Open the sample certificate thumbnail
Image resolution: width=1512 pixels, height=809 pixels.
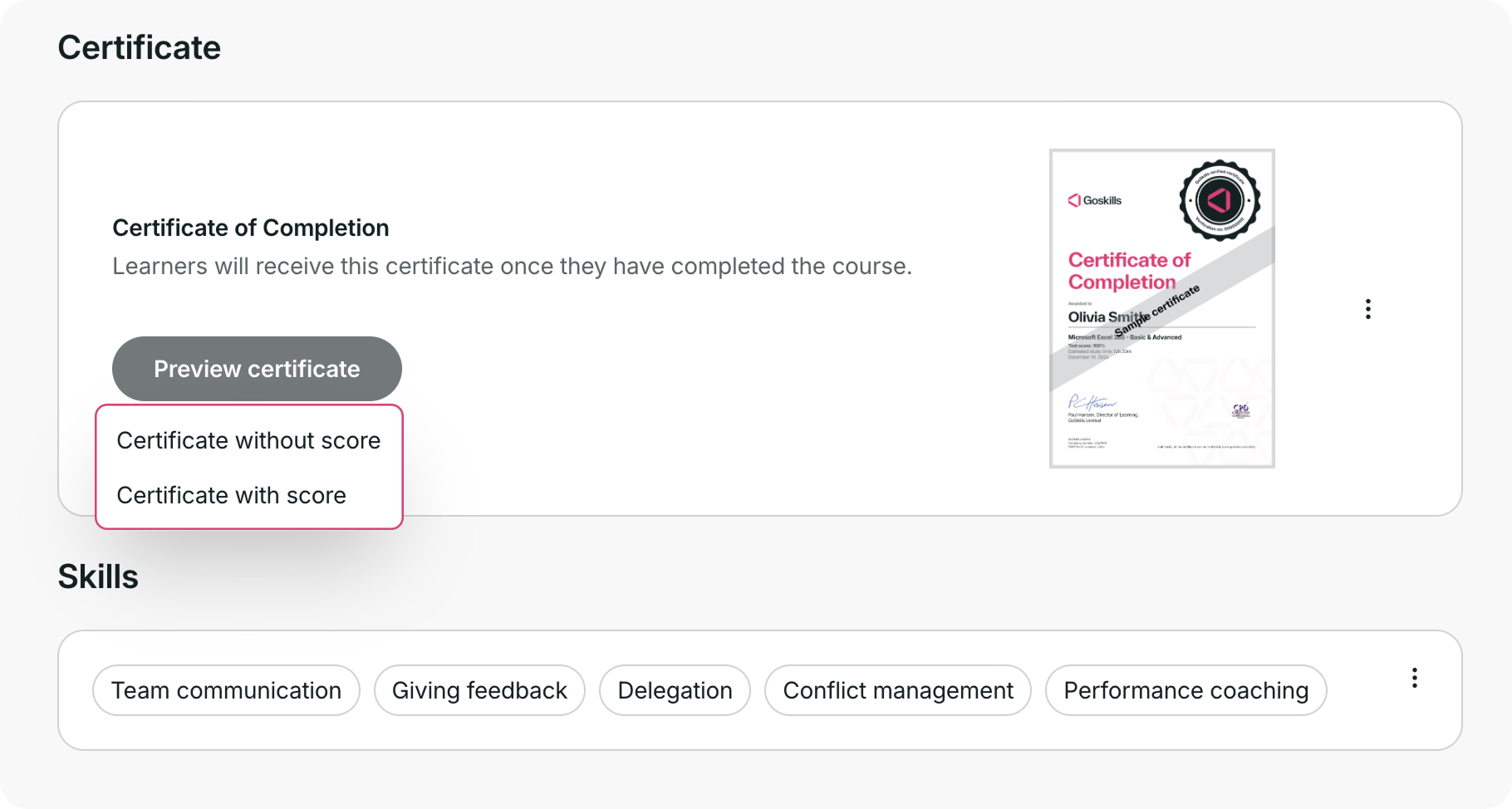[1161, 308]
